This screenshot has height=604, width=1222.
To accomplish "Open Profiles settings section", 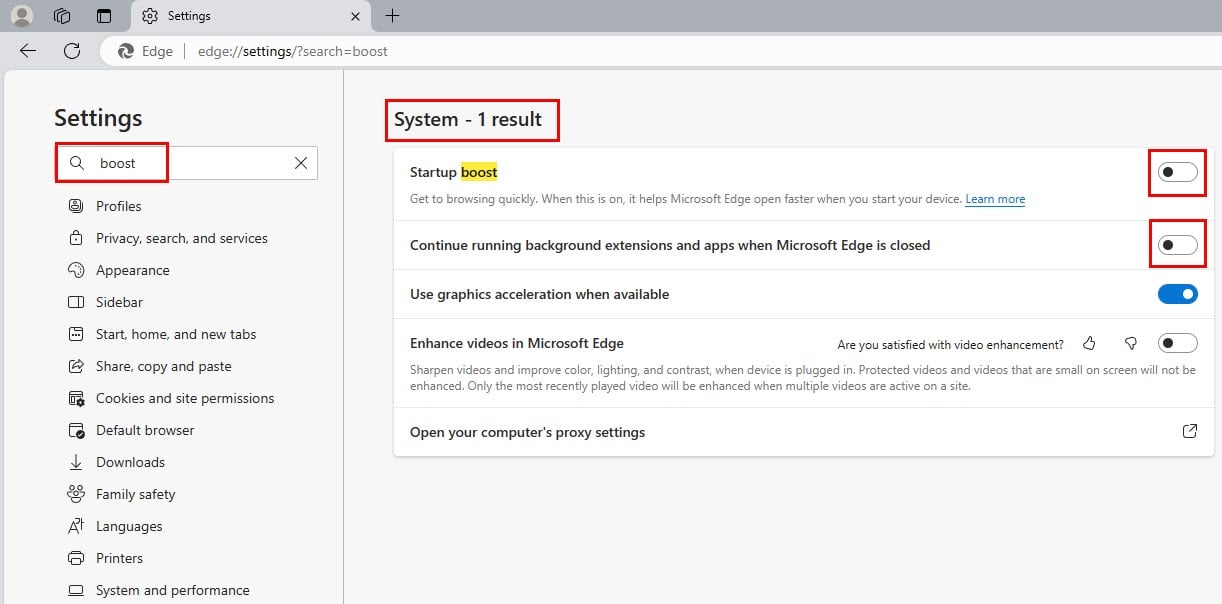I will 118,206.
